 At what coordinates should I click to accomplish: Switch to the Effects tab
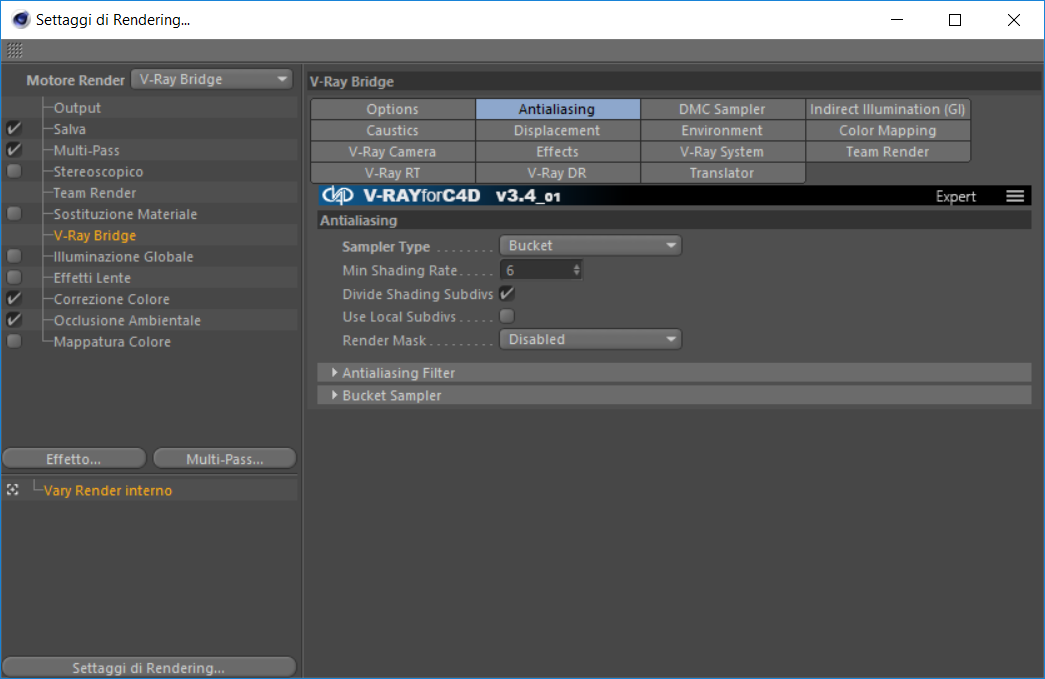point(558,151)
